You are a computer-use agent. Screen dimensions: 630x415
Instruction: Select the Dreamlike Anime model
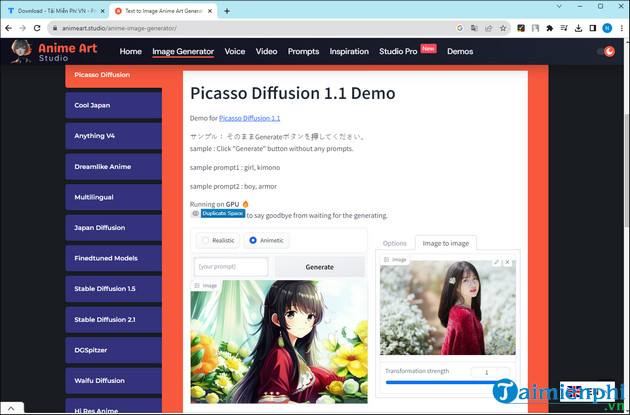[114, 166]
